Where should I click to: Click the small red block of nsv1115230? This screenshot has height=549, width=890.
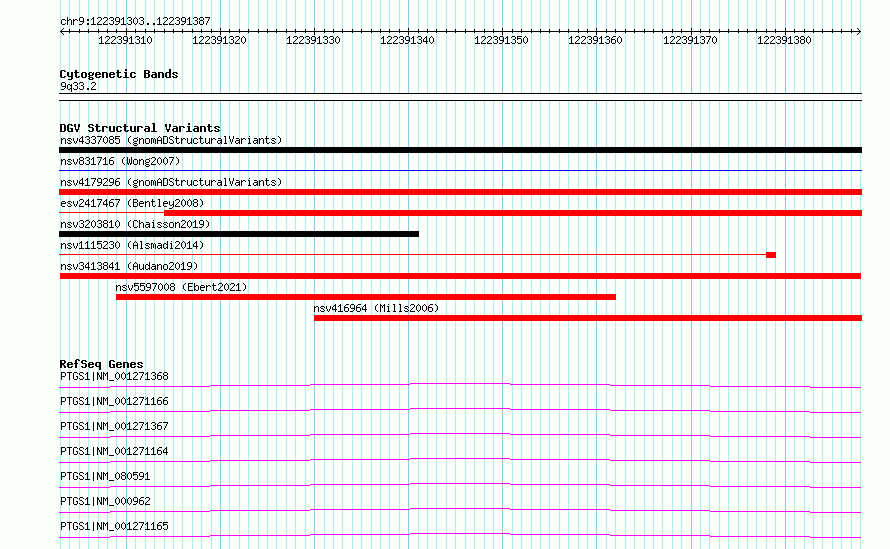tap(771, 255)
